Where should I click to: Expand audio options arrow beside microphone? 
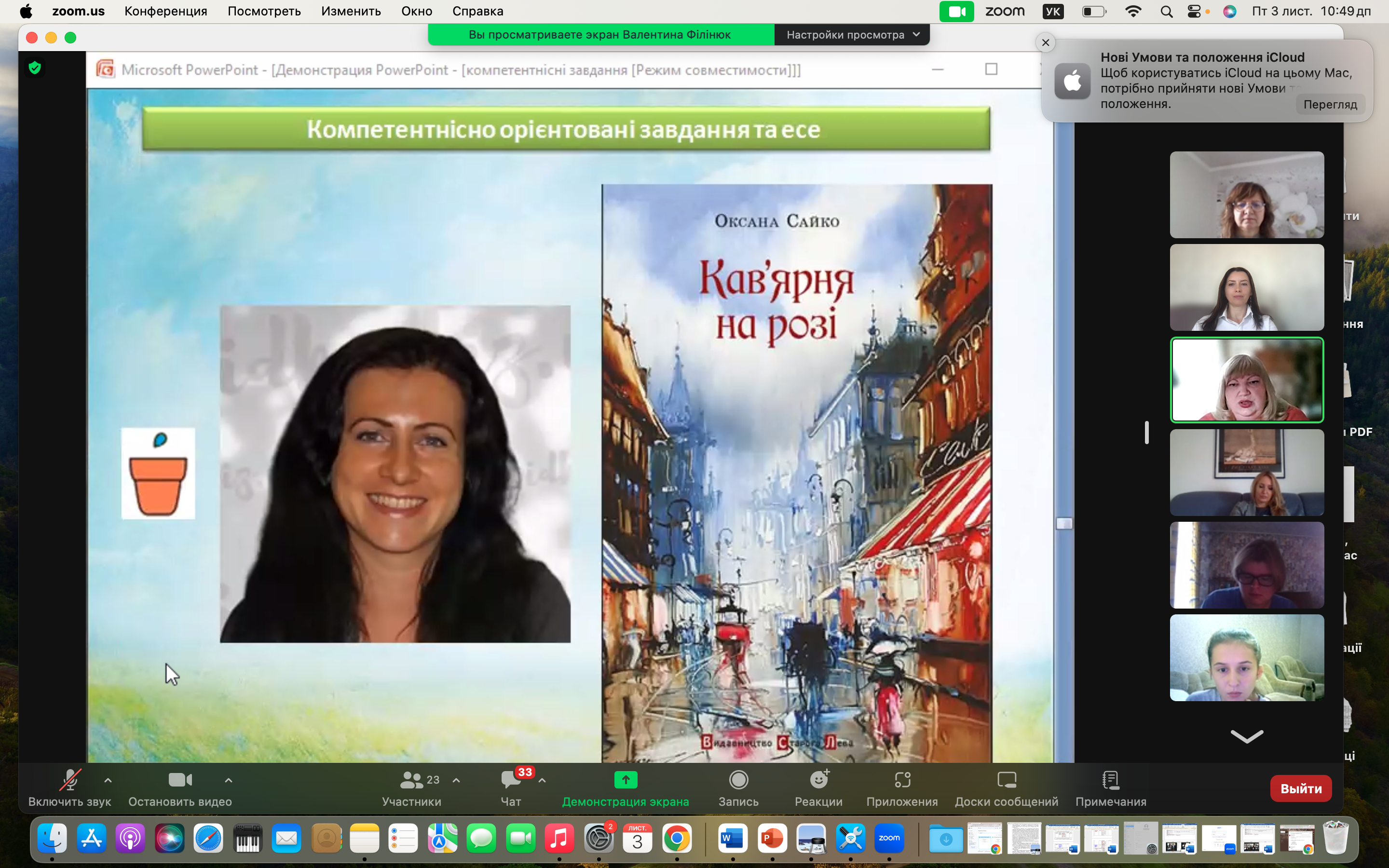[x=108, y=780]
